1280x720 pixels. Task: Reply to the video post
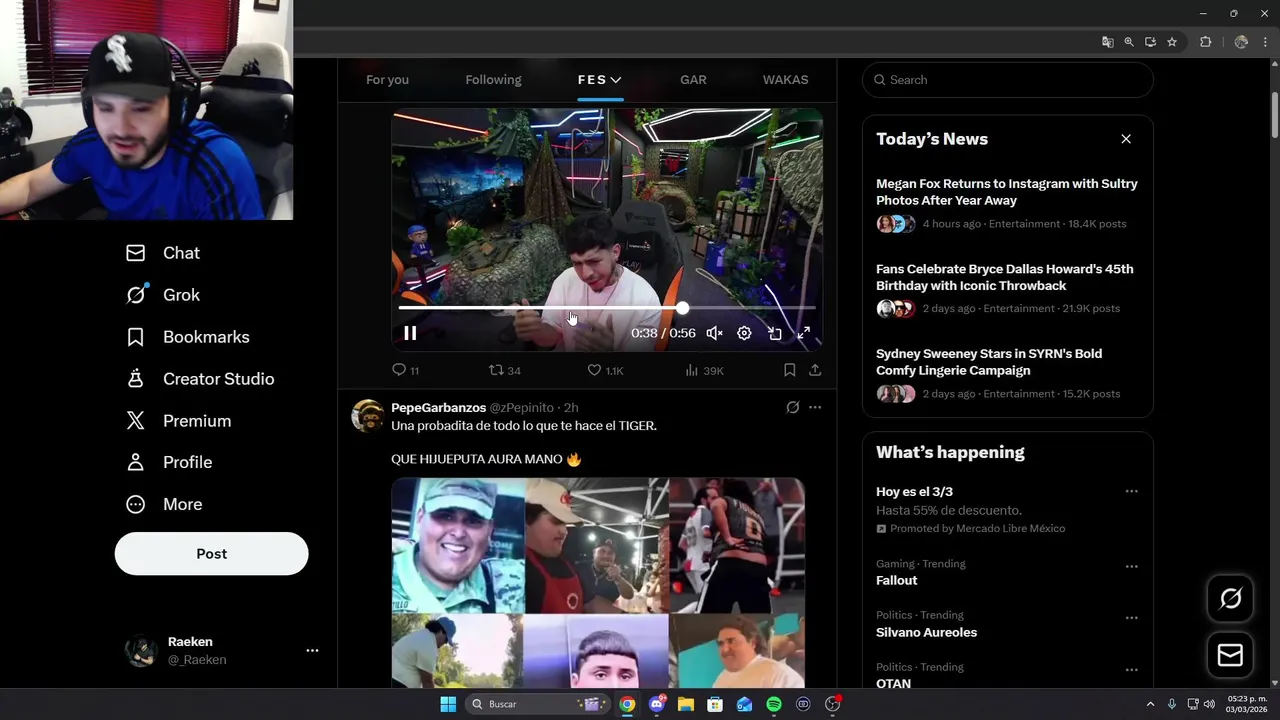tap(405, 370)
